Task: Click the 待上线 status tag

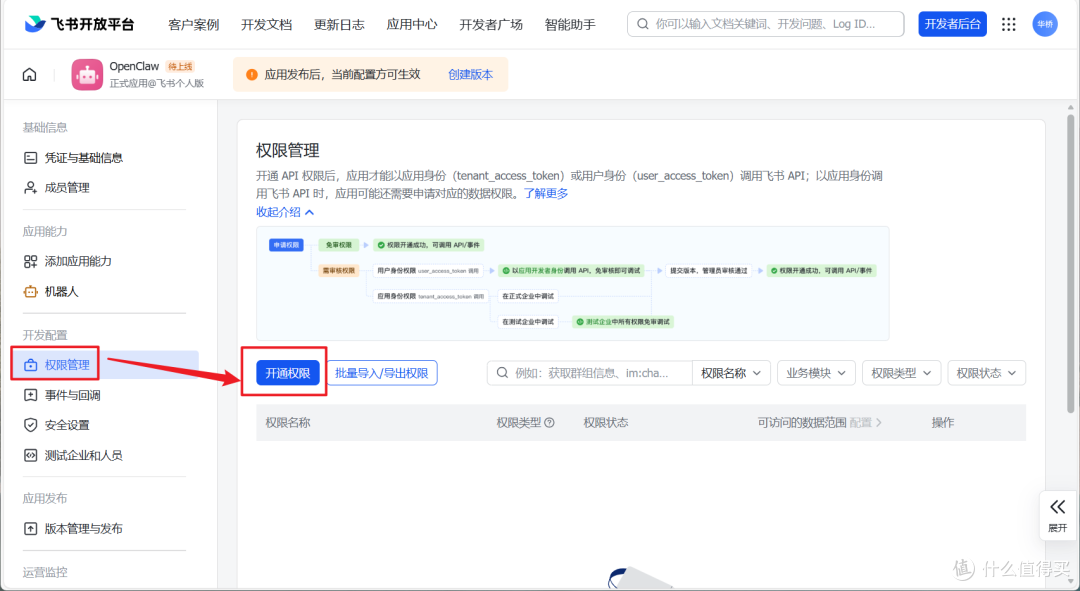Action: [x=180, y=66]
